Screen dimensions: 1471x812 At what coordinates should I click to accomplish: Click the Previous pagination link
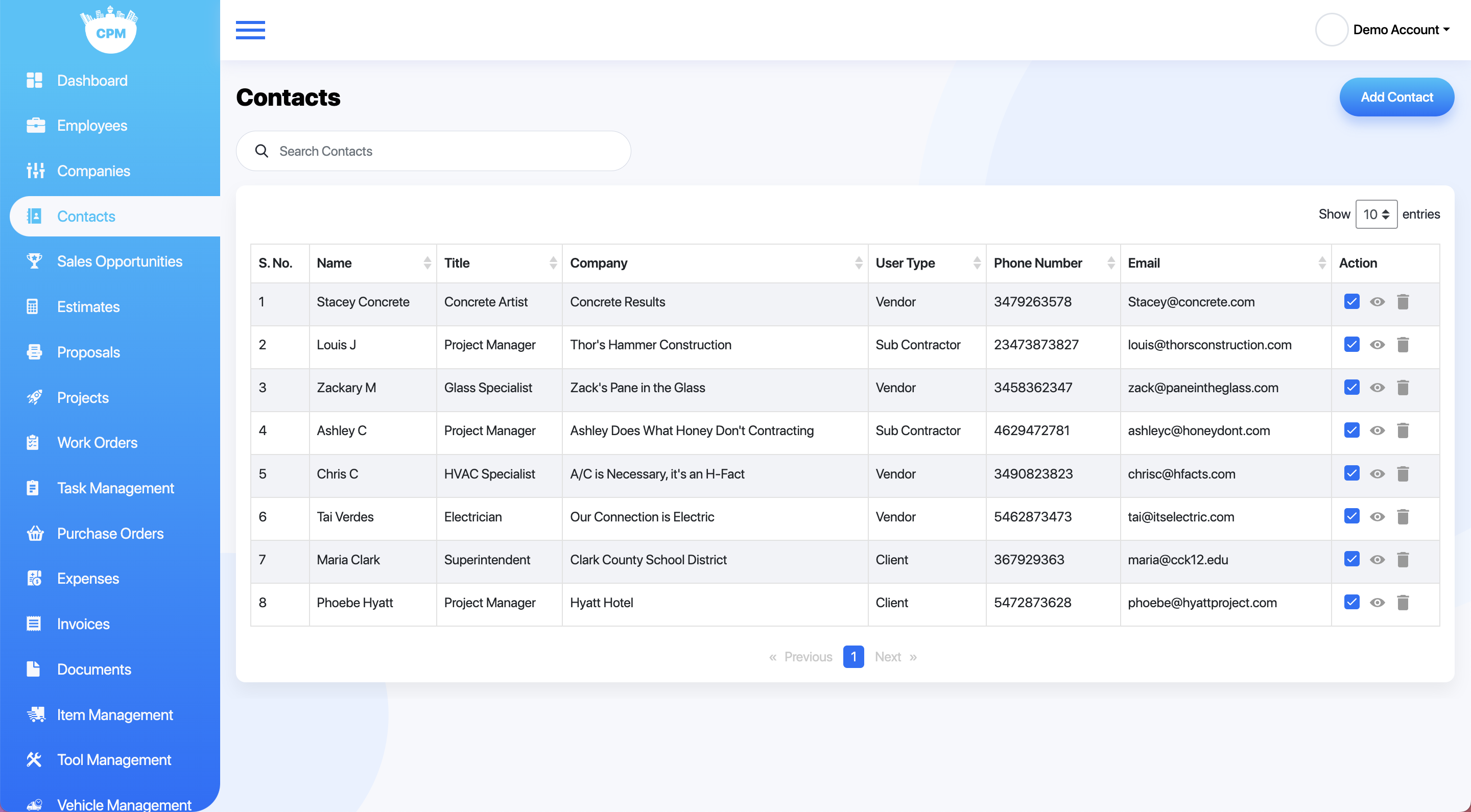pyautogui.click(x=800, y=657)
